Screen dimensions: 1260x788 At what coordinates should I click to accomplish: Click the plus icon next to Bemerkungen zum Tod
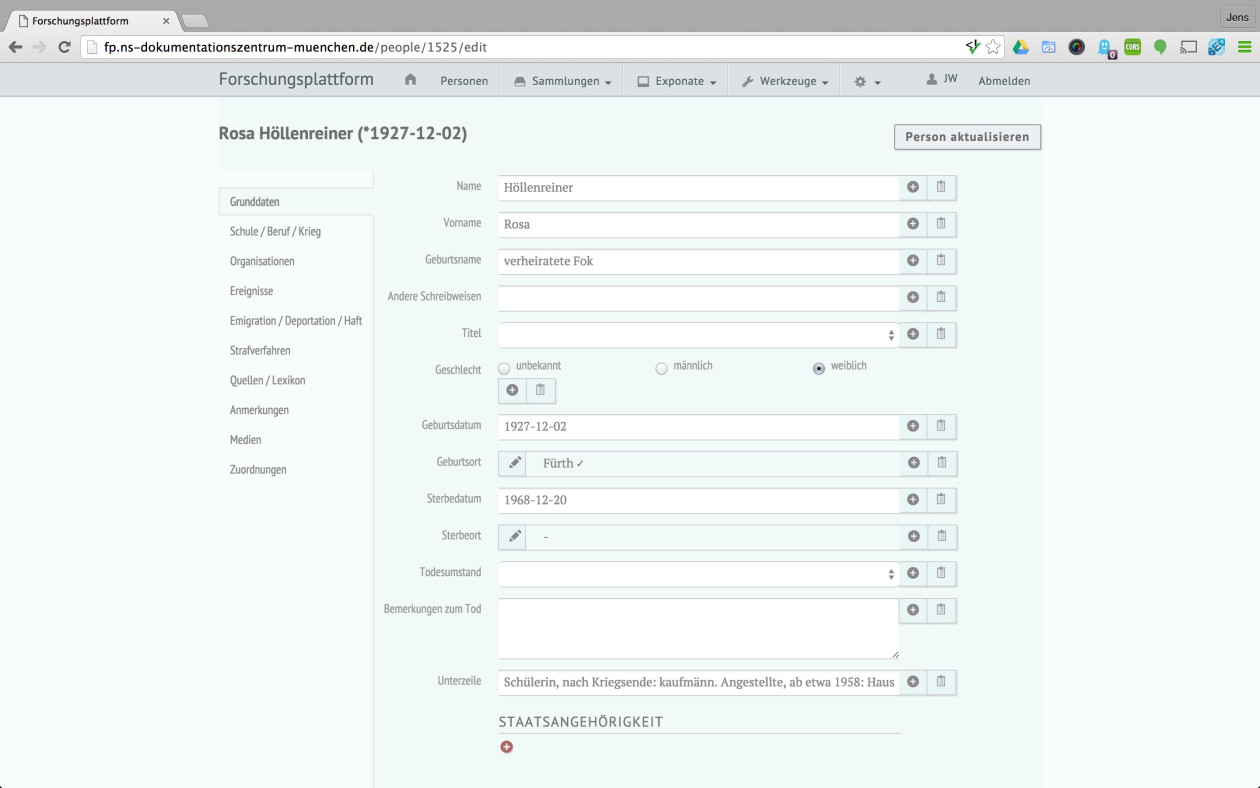(913, 610)
